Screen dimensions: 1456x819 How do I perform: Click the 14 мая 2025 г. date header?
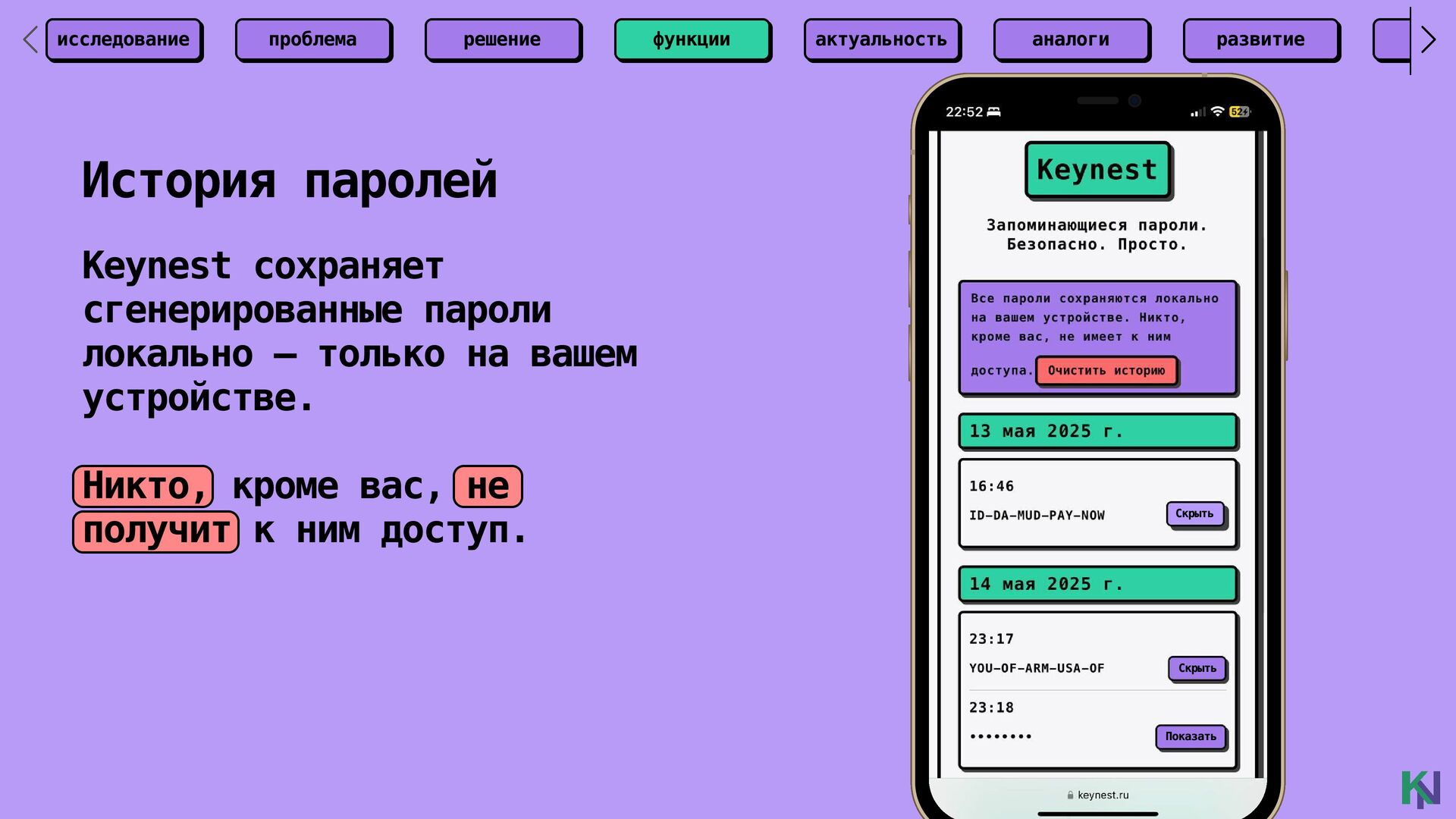pos(1097,584)
